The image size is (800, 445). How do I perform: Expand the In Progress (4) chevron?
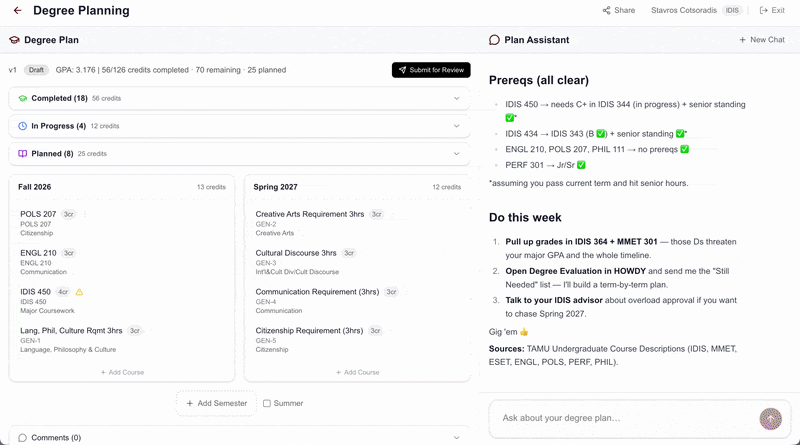tap(457, 126)
